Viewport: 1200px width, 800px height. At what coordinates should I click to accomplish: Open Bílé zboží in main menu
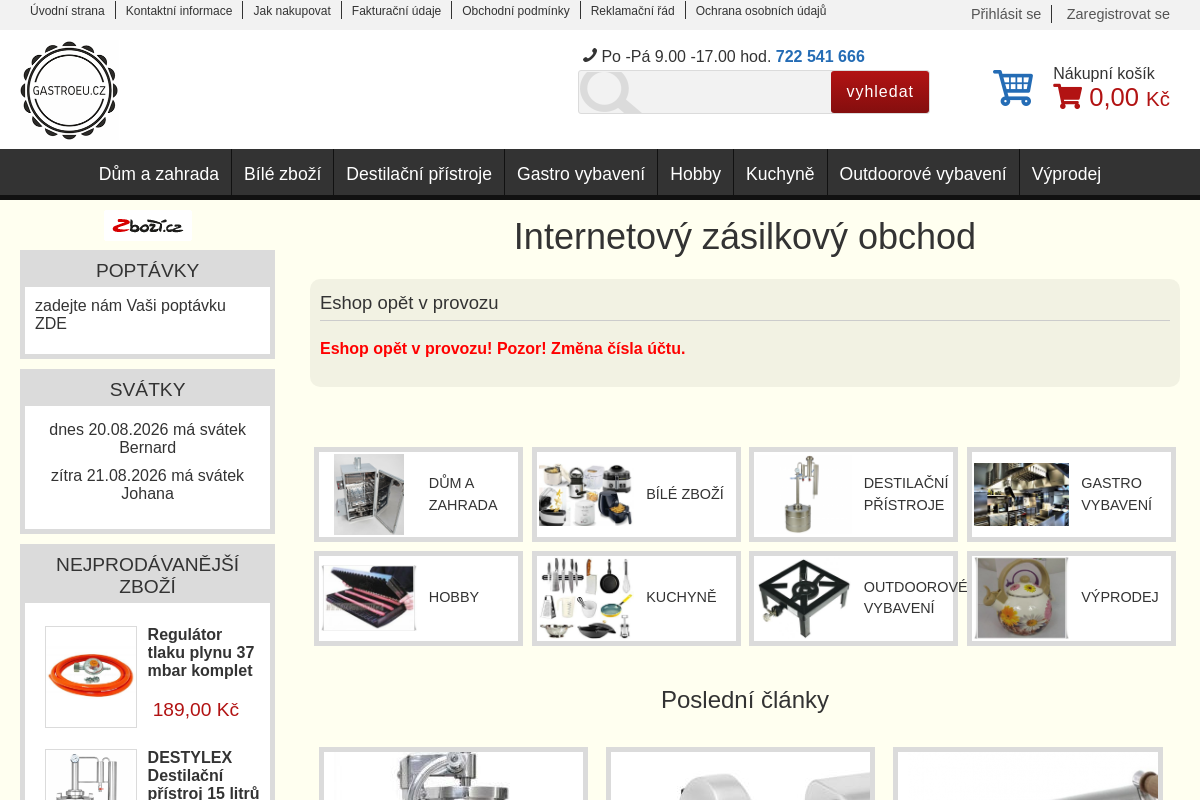click(283, 174)
